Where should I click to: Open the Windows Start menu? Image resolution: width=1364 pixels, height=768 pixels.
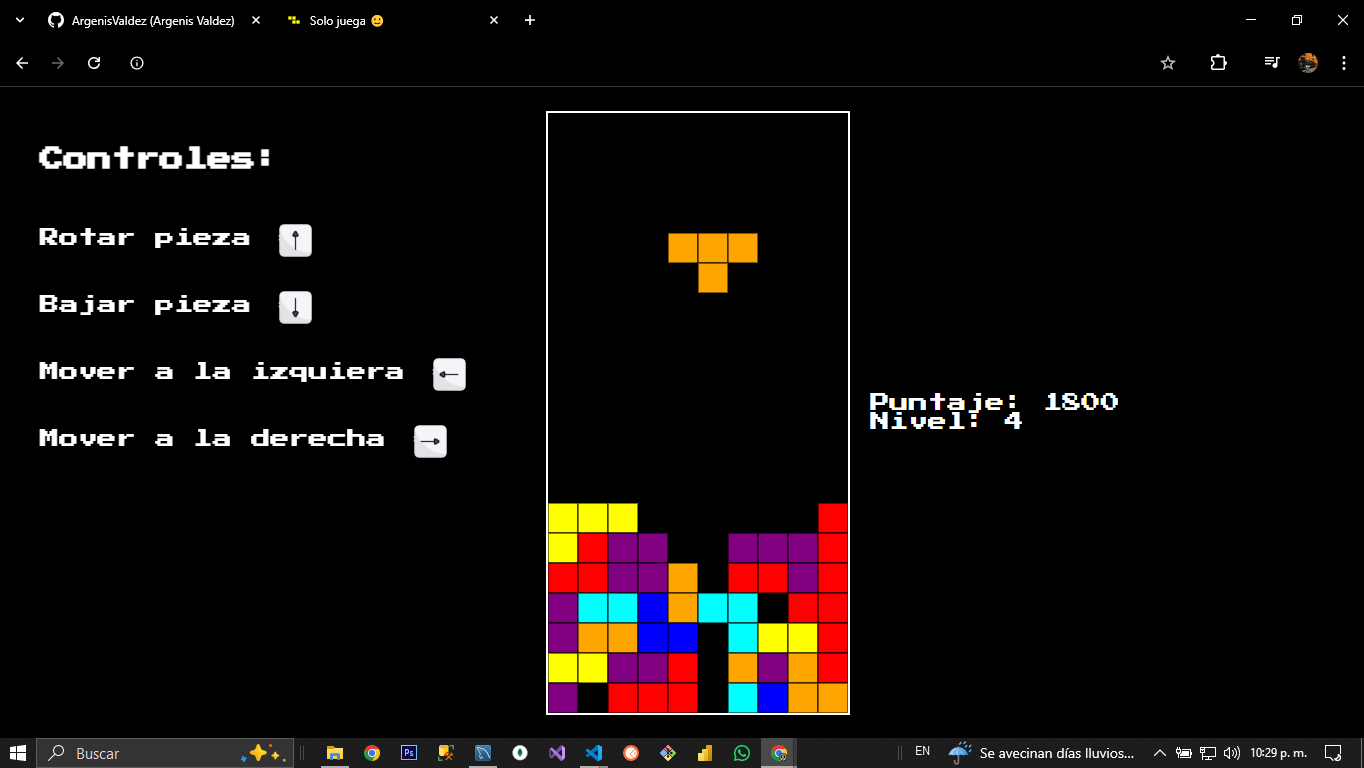click(x=18, y=753)
